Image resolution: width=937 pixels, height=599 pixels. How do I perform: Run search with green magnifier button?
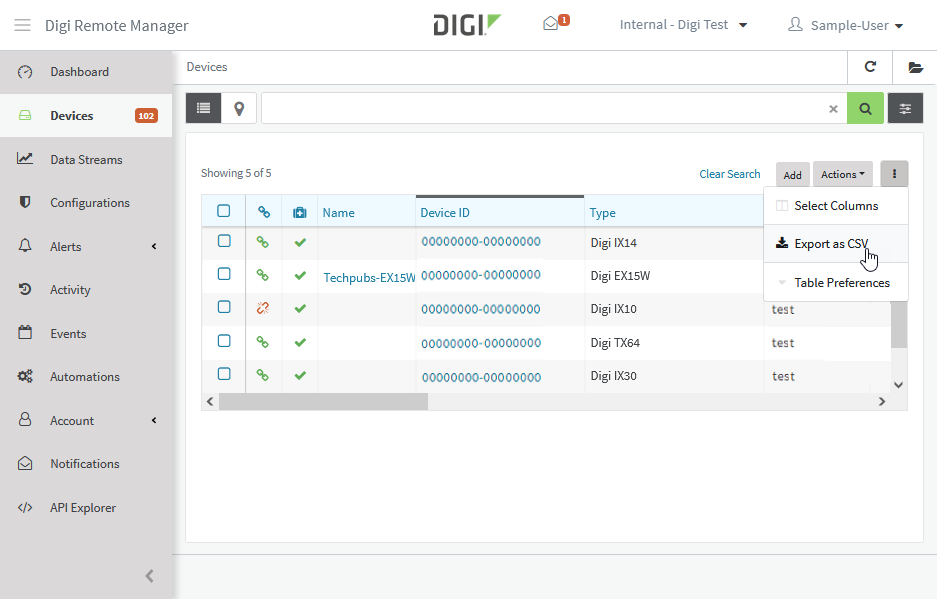tap(865, 108)
